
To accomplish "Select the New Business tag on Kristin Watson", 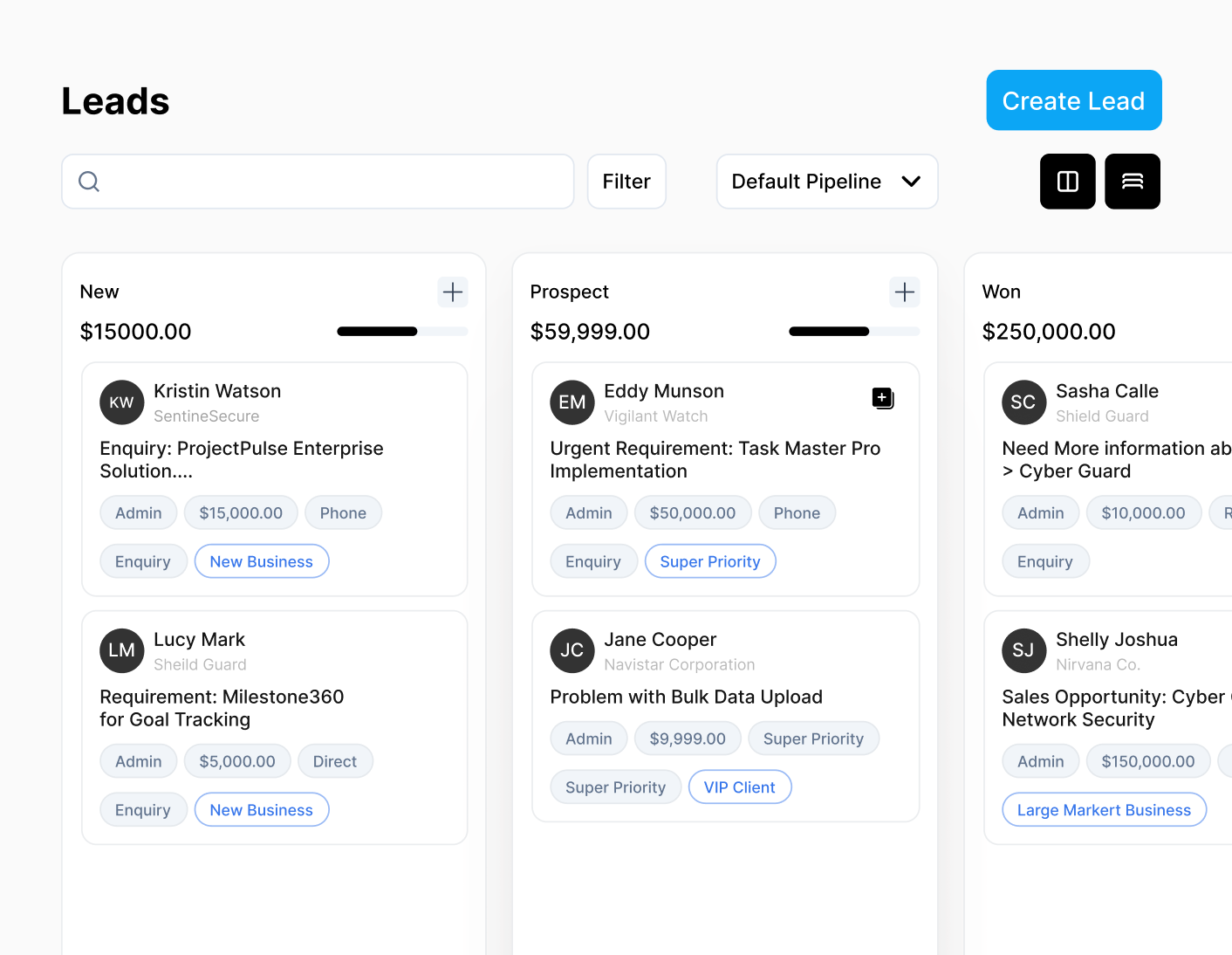I will coord(261,561).
